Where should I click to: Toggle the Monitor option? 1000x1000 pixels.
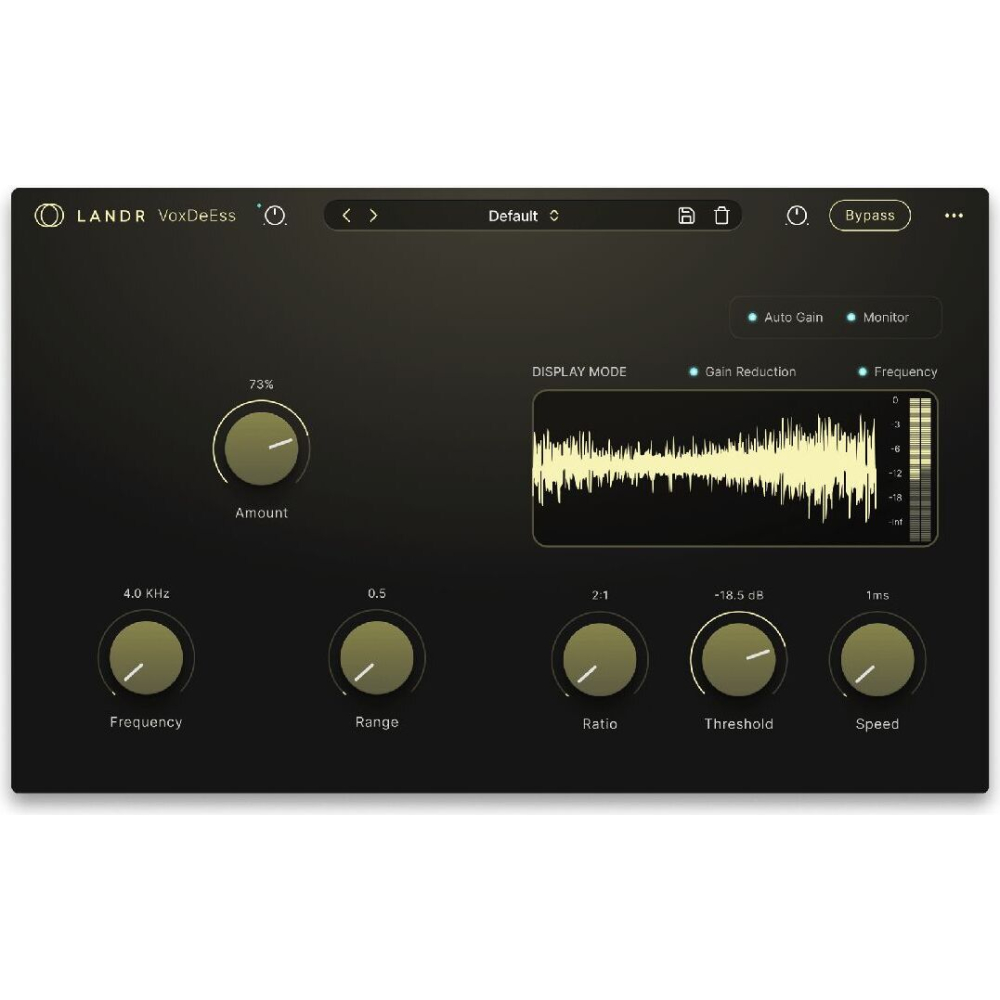[878, 318]
